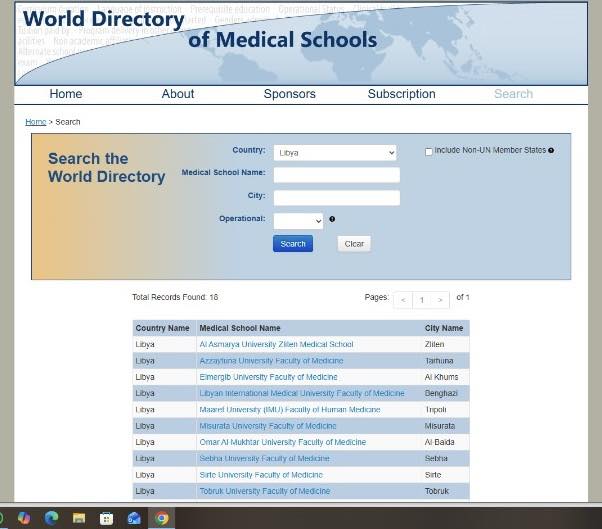This screenshot has height=529, width=602.
Task: Open Al Asmarya University Zliten Medical School
Action: [276, 344]
